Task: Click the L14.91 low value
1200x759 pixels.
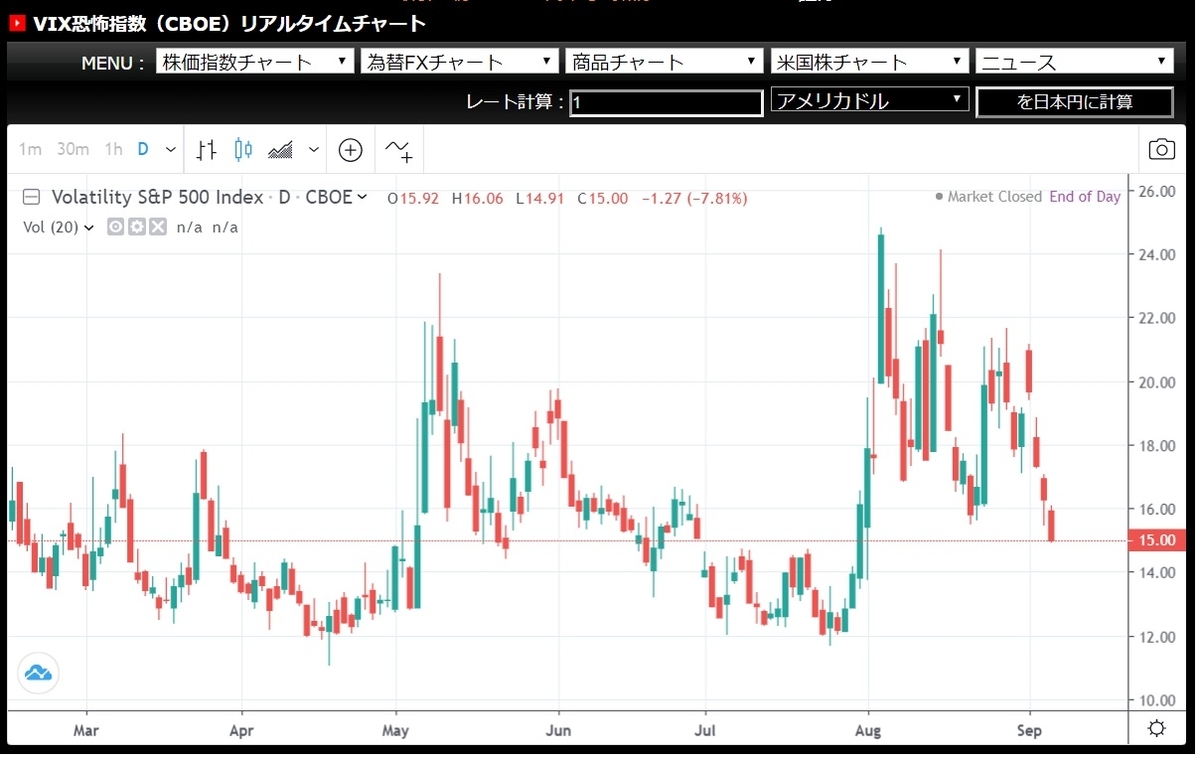Action: [x=540, y=198]
